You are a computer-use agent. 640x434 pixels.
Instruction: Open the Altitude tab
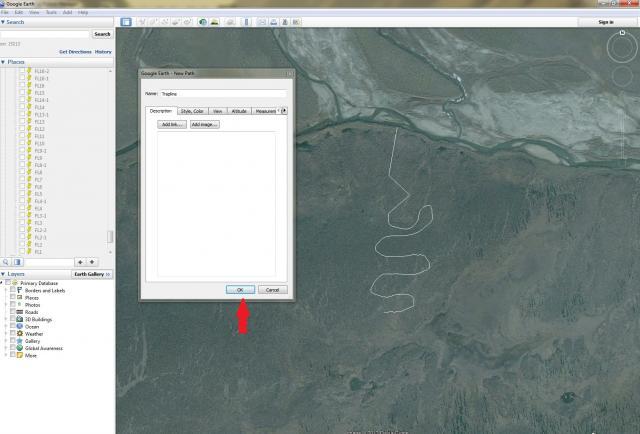[x=239, y=111]
